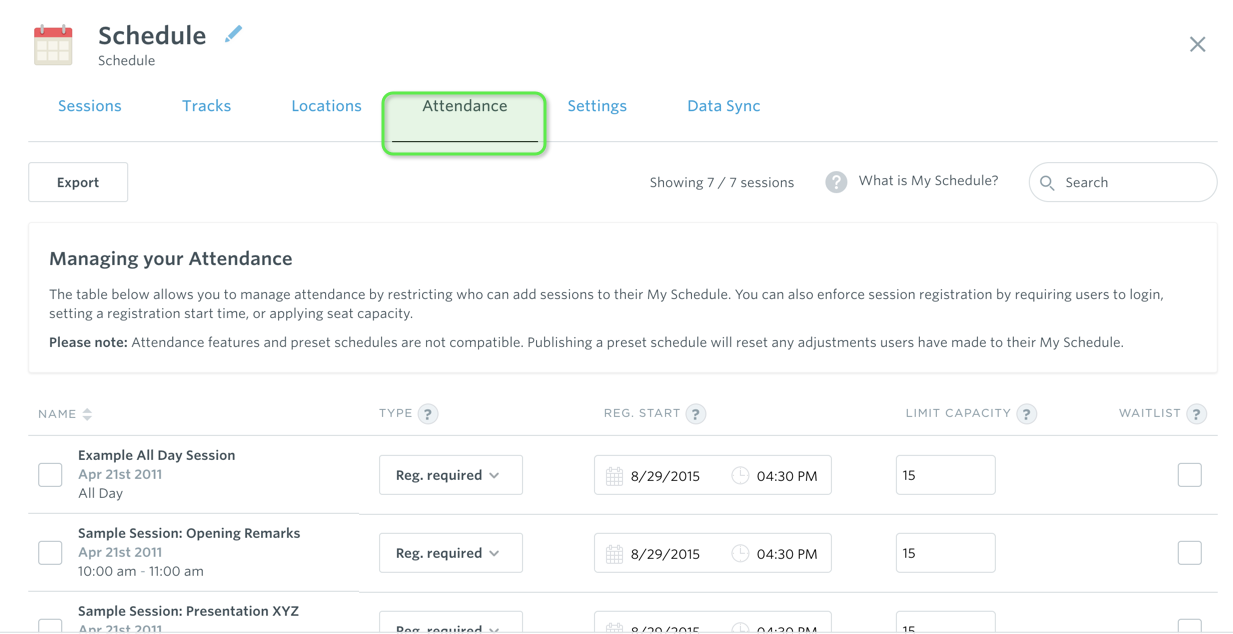Click the question mark icon beside What is My Schedule
Viewport: 1233px width, 634px height.
[836, 182]
